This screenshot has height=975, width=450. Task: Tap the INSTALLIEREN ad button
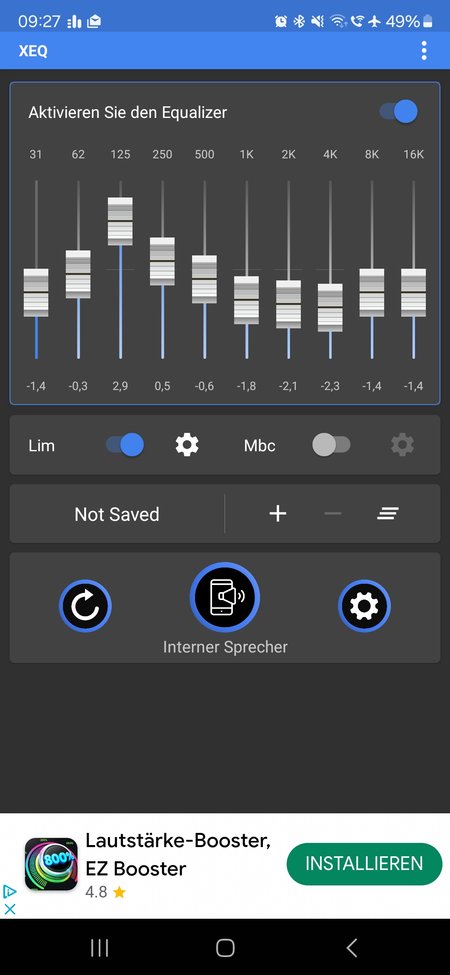click(364, 864)
